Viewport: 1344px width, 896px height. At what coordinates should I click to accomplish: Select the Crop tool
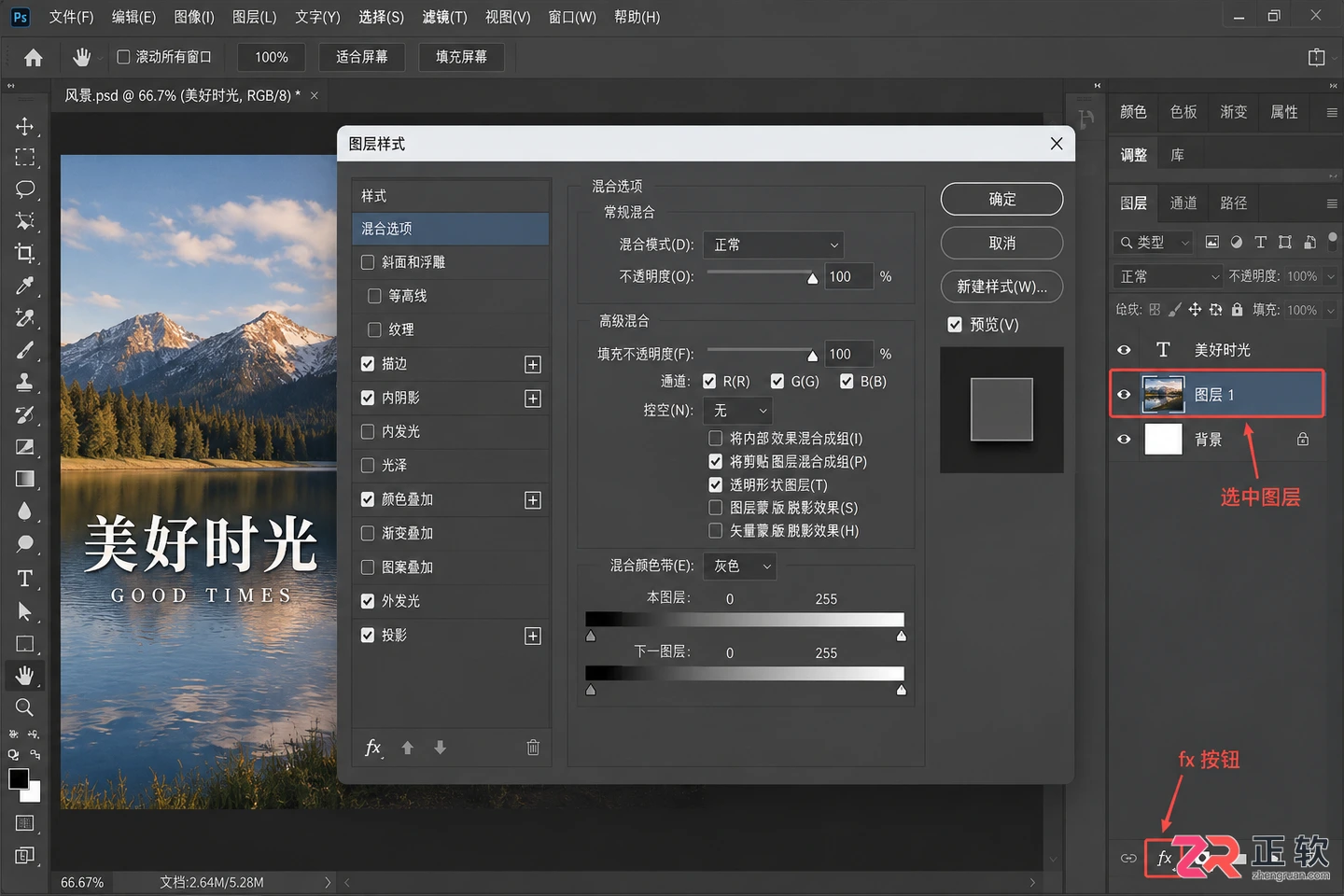25,253
